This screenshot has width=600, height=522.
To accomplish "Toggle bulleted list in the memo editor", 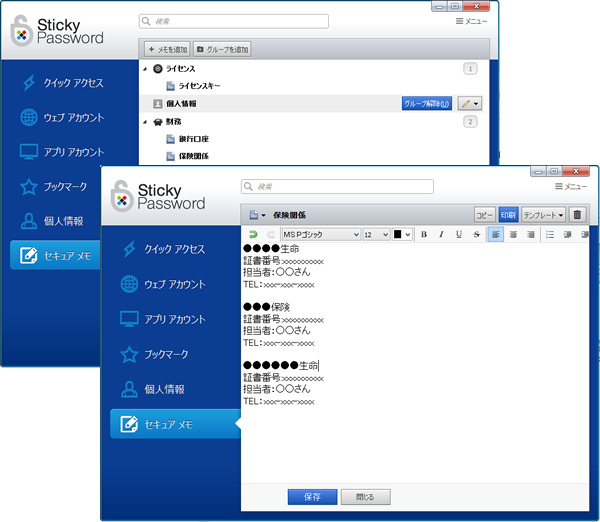I will [x=550, y=234].
